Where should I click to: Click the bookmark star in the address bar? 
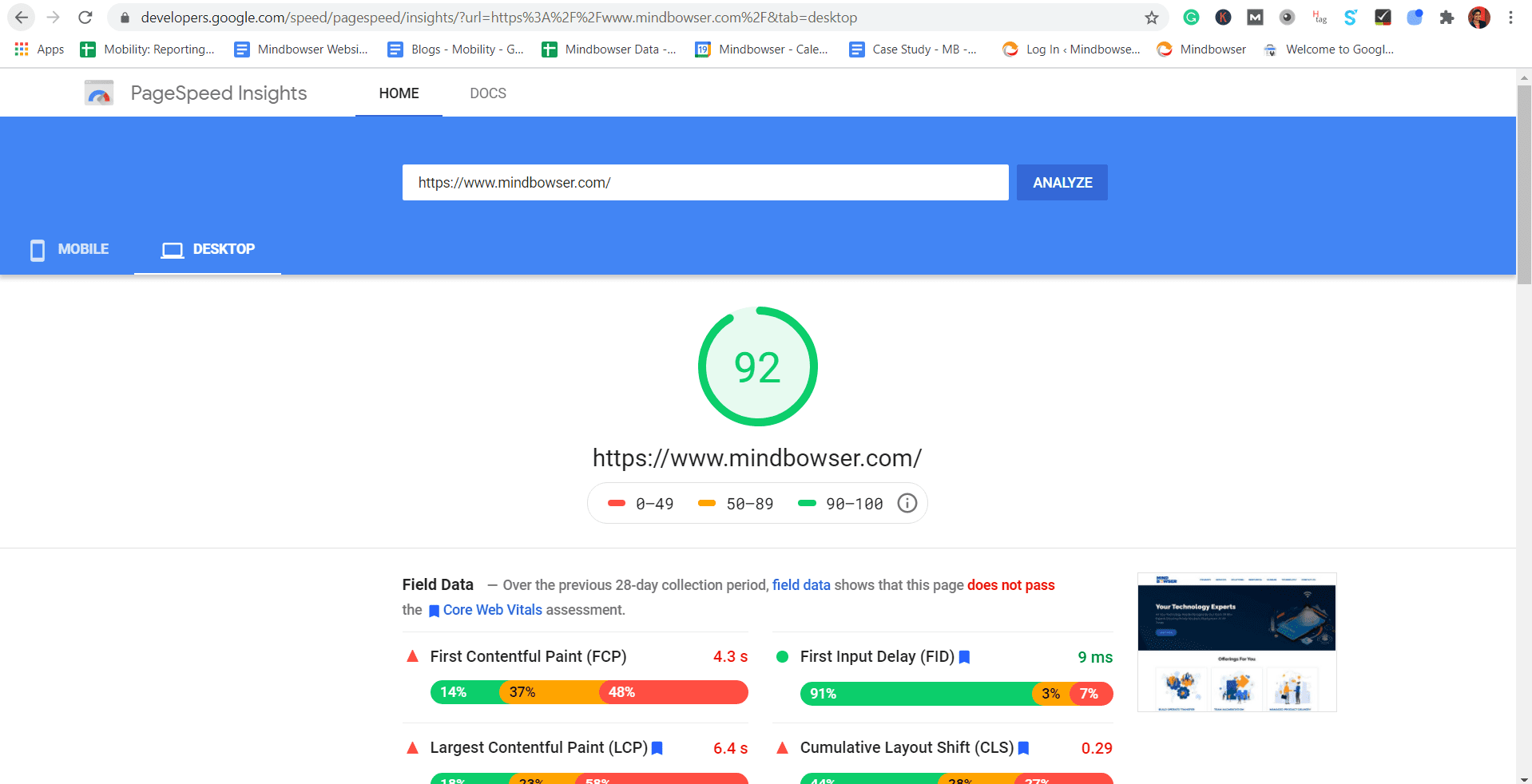pos(1150,17)
